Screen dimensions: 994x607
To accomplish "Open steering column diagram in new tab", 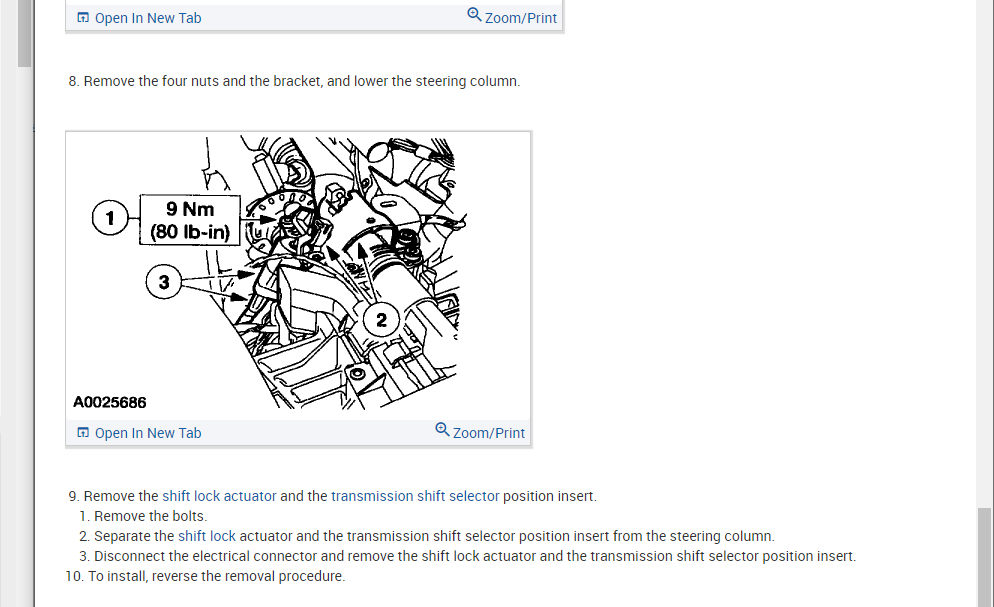I will pyautogui.click(x=148, y=433).
